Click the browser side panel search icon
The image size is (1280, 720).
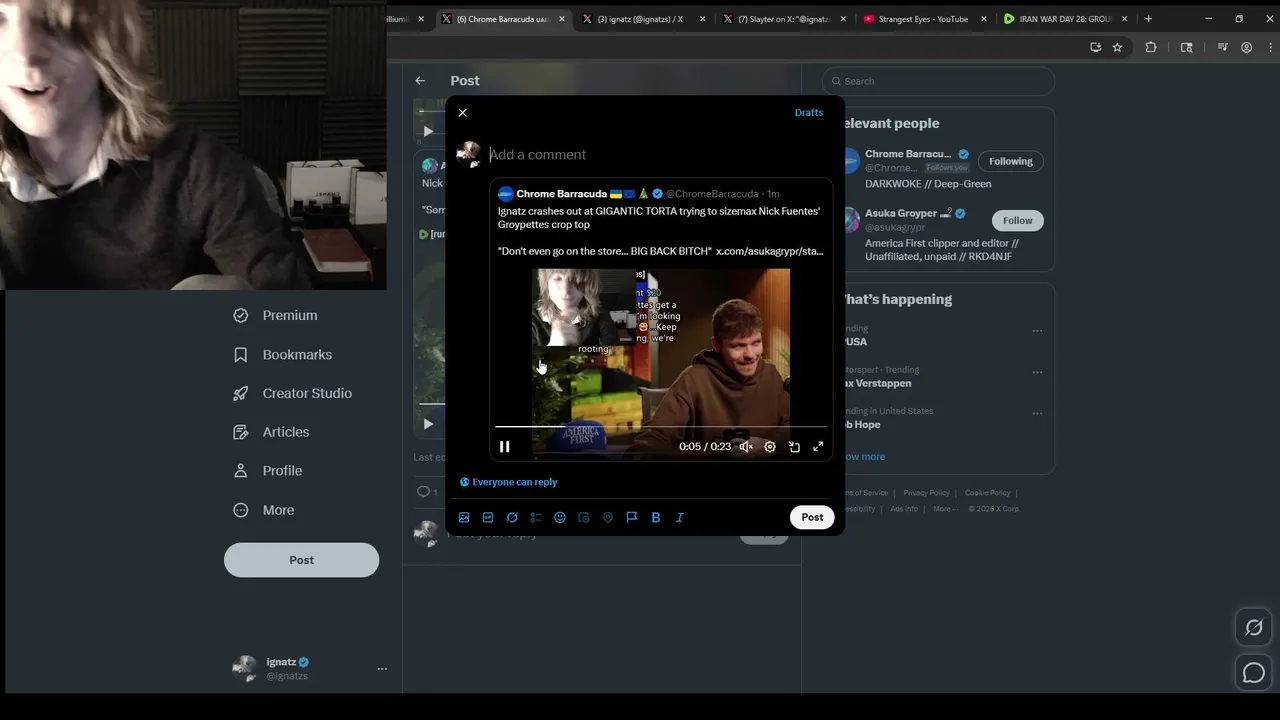(x=1187, y=47)
